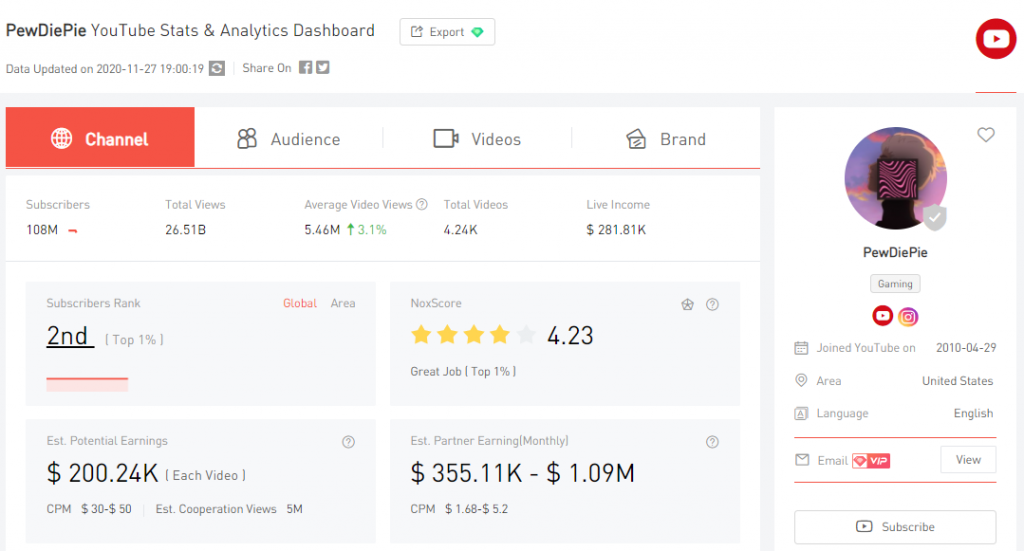Image resolution: width=1024 pixels, height=551 pixels.
Task: Click the United States area value
Action: (x=957, y=381)
